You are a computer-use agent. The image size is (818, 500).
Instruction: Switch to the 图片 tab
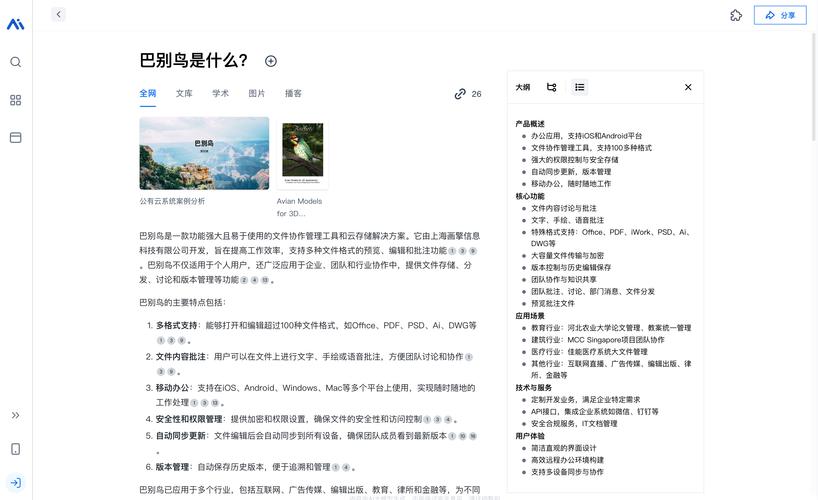[x=257, y=93]
